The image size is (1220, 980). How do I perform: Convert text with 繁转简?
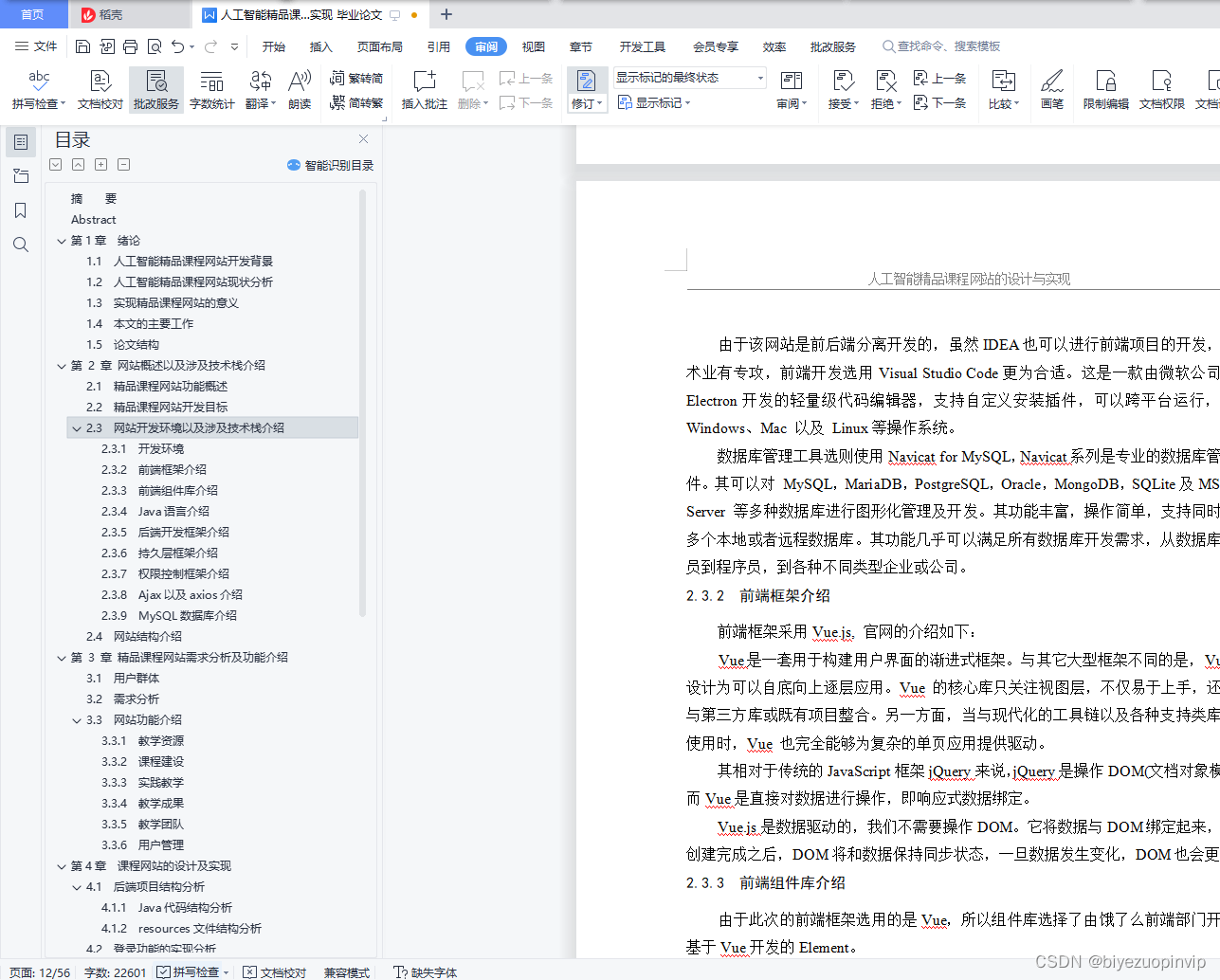tap(356, 78)
